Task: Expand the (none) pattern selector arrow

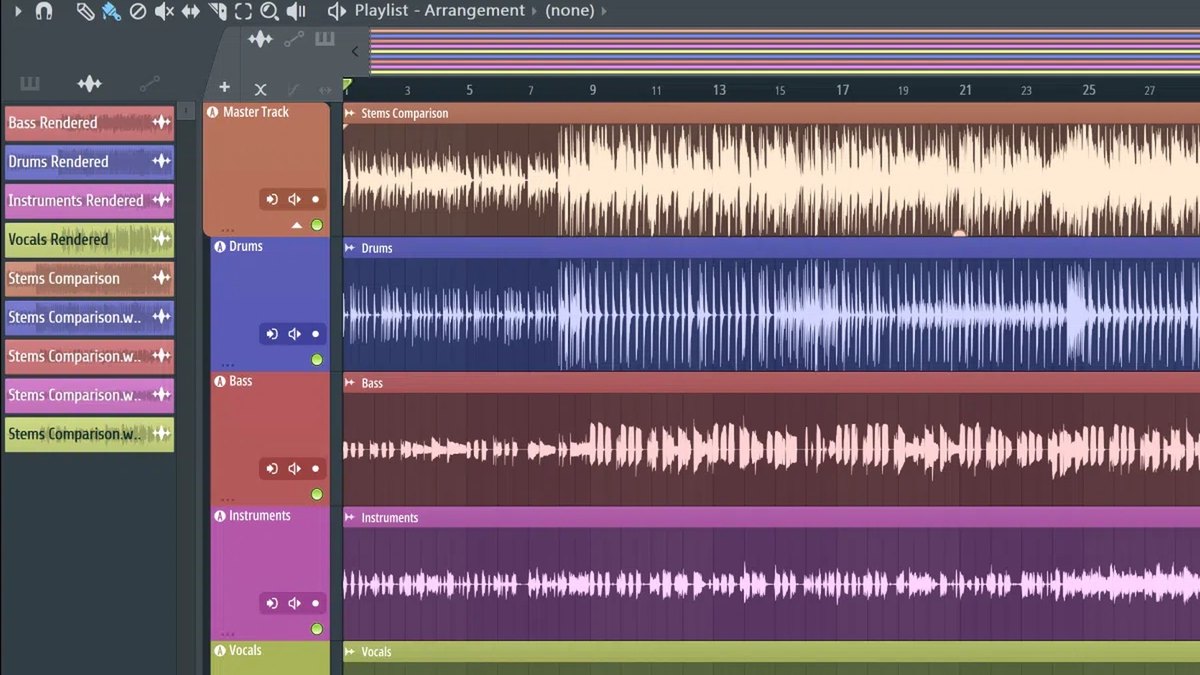Action: point(603,11)
